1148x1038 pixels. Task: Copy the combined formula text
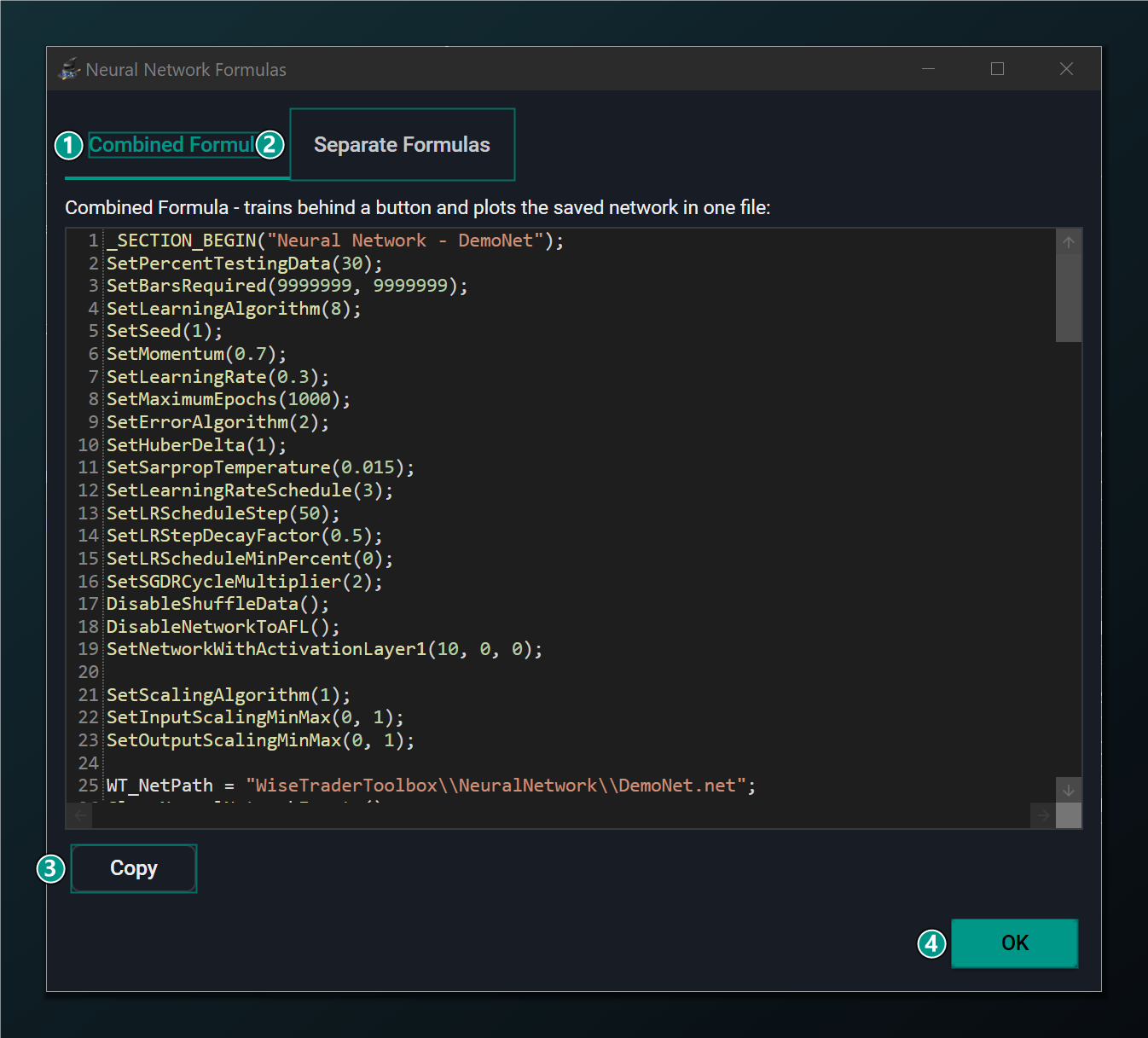pyautogui.click(x=134, y=868)
